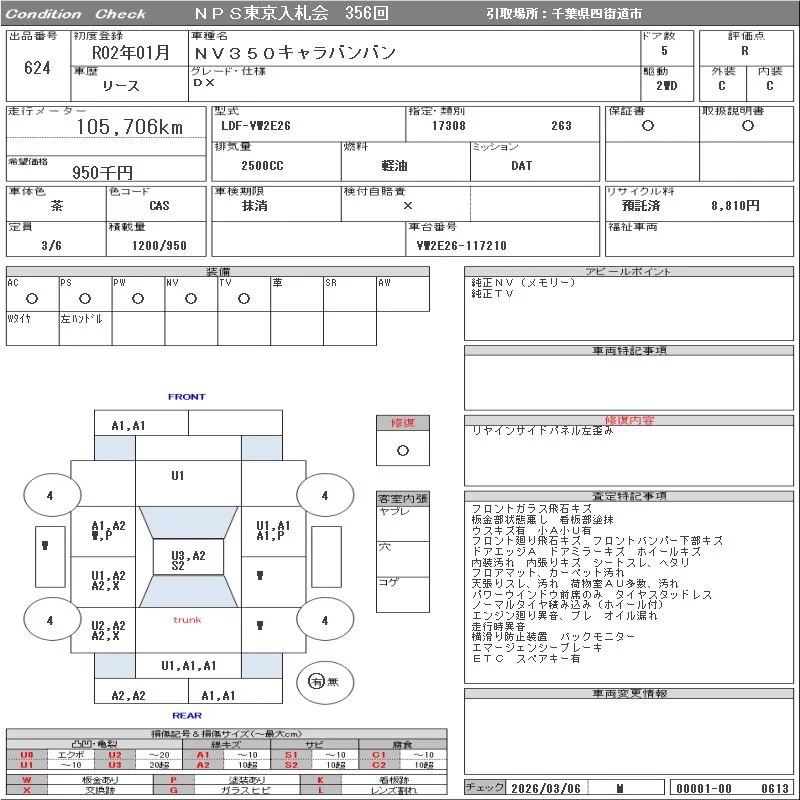Click door panel code 'U1,A1 A1,P'
This screenshot has width=800, height=800.
[x=273, y=531]
